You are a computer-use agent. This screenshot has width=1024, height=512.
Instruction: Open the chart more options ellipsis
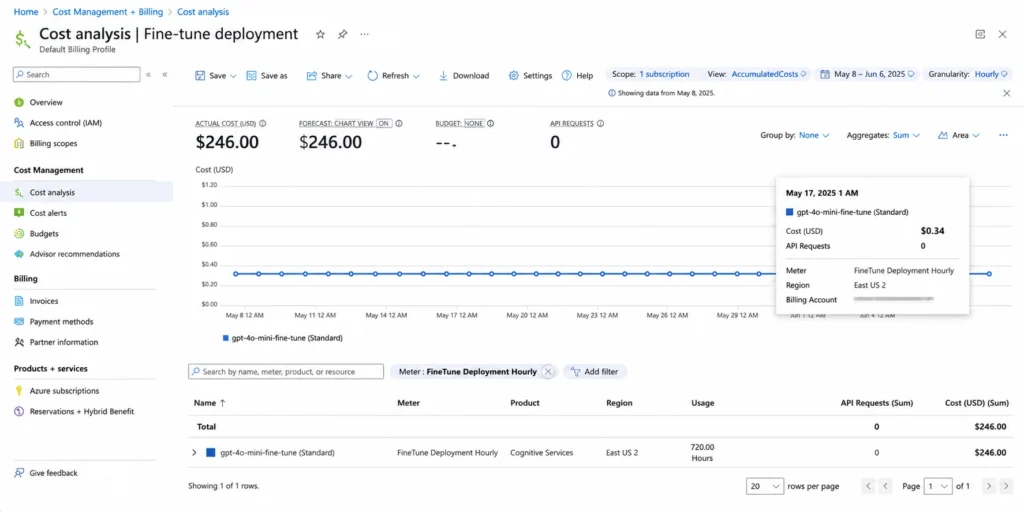tap(1003, 135)
